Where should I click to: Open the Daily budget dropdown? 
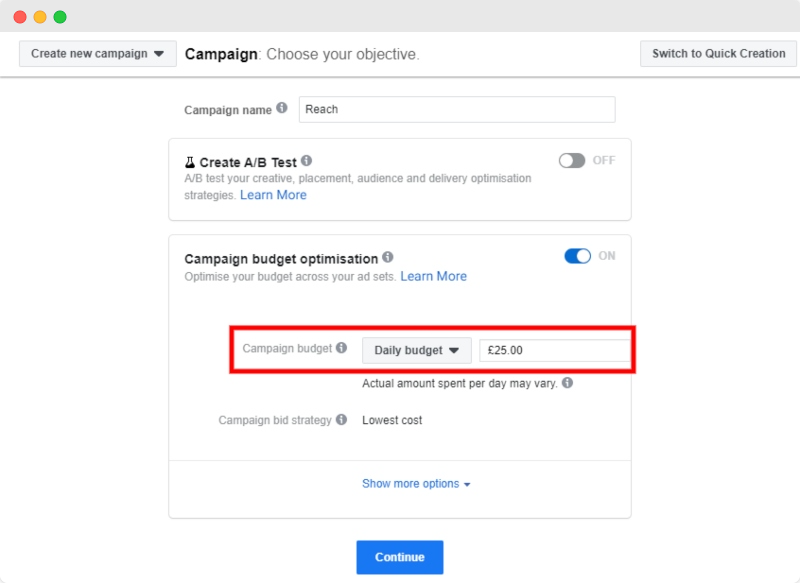[415, 350]
